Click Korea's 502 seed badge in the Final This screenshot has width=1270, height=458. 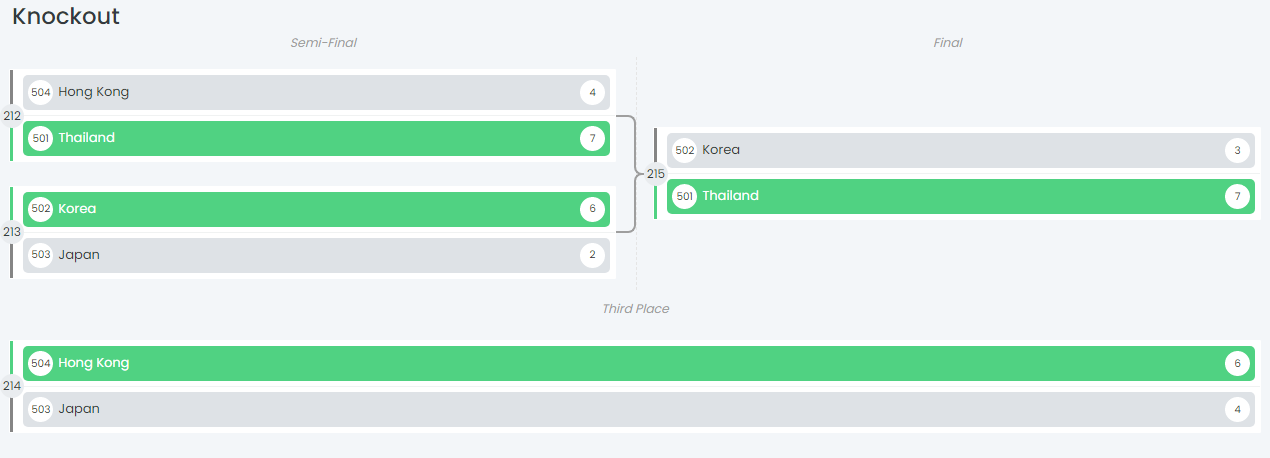coord(685,151)
